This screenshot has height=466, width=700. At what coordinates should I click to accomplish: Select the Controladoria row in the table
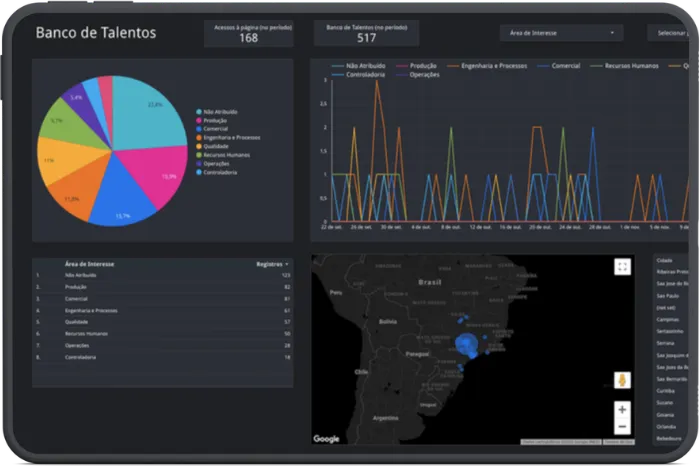pyautogui.click(x=162, y=357)
